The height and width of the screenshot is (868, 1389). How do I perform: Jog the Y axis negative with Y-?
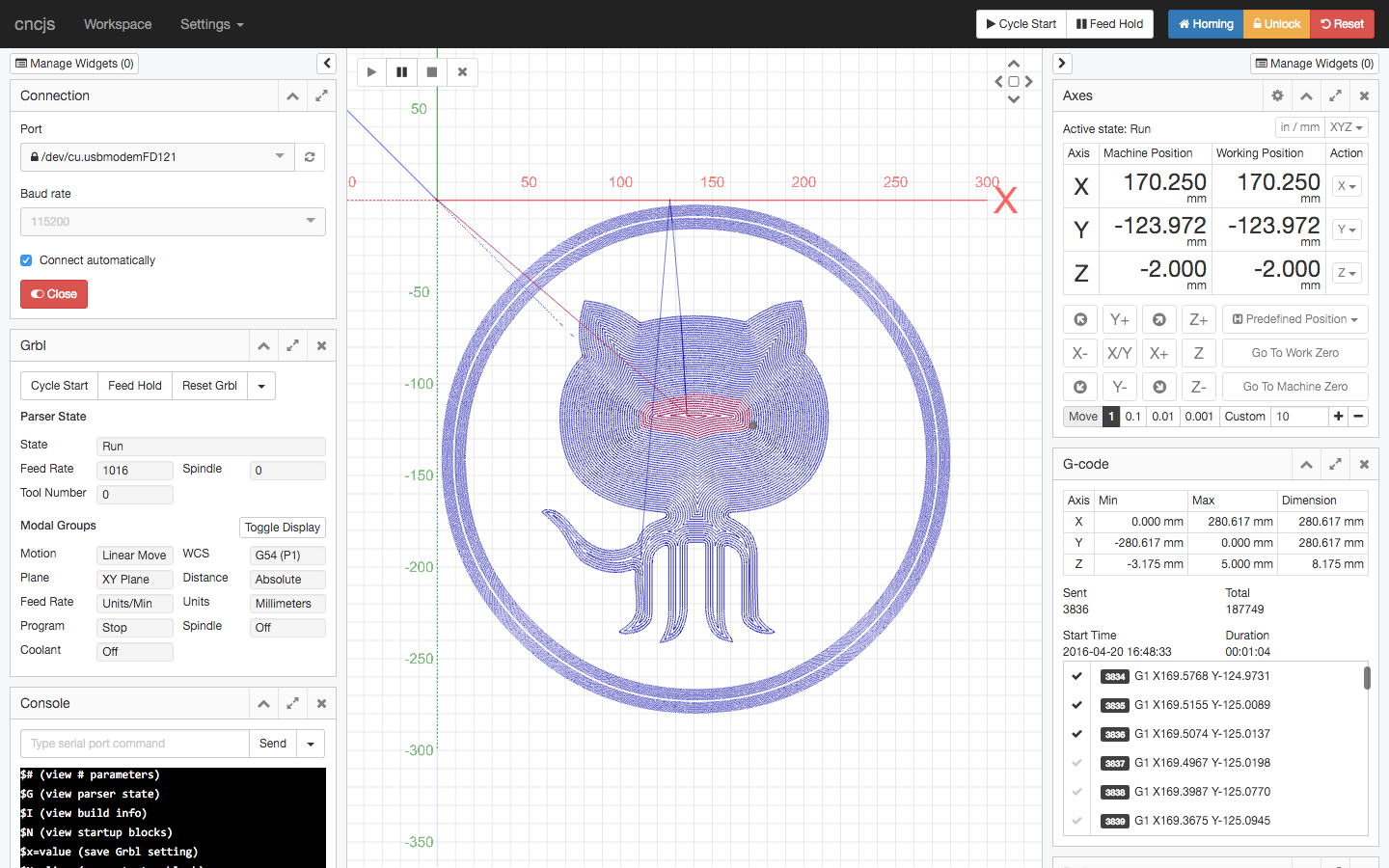point(1119,387)
